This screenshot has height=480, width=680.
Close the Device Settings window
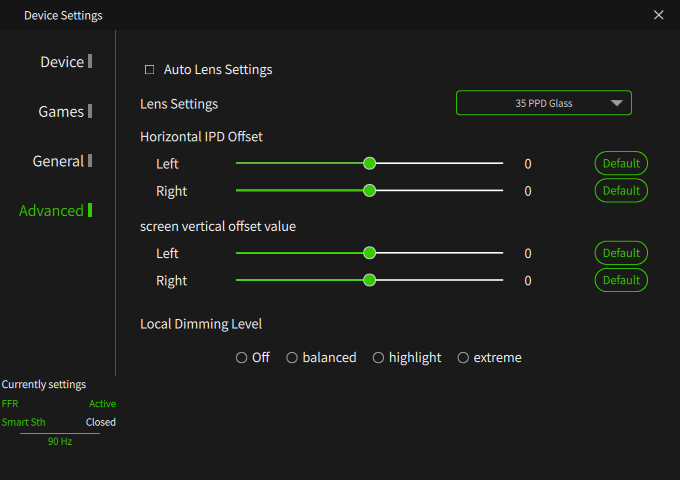coord(658,15)
